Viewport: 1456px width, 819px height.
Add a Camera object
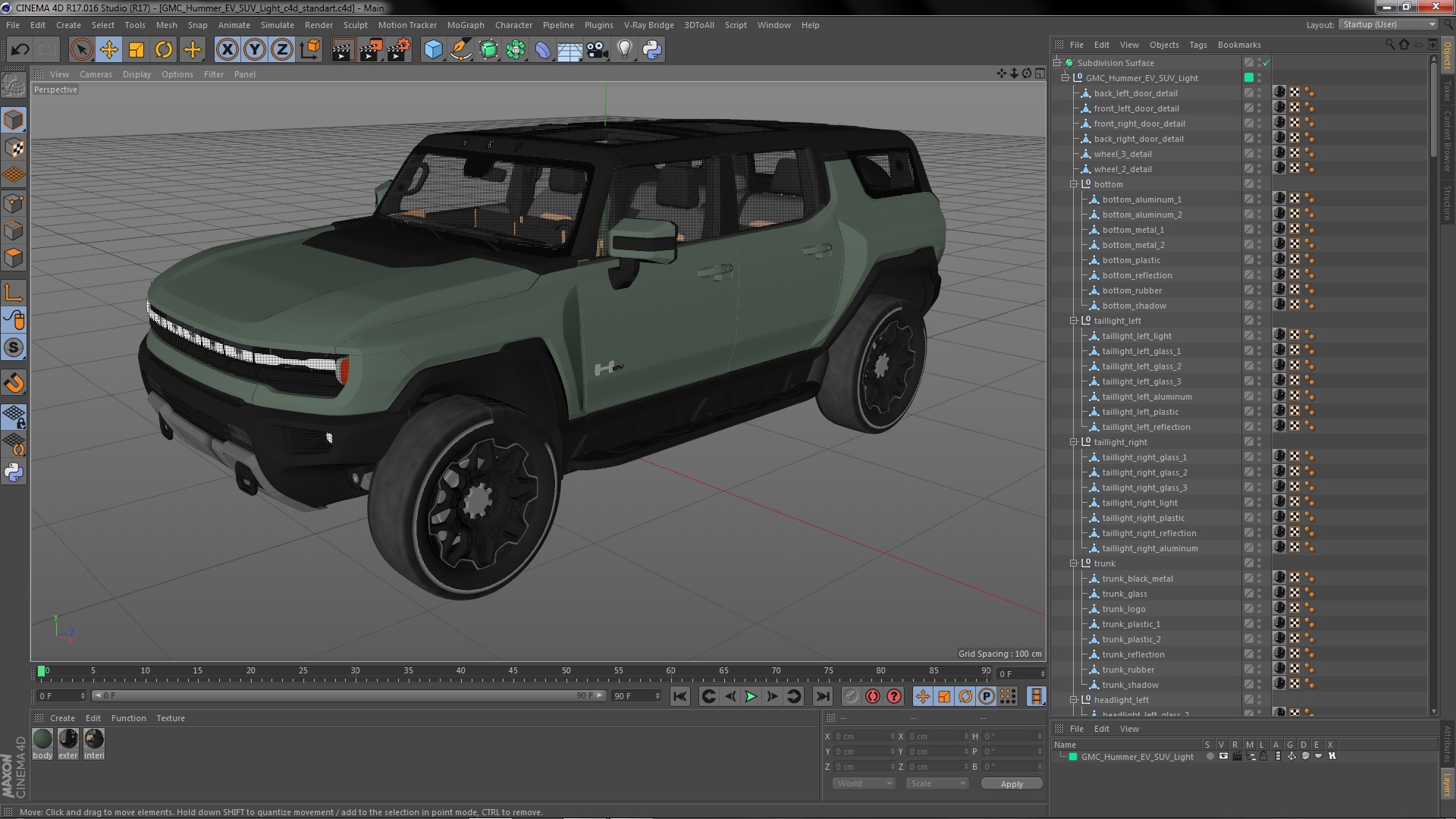click(598, 50)
